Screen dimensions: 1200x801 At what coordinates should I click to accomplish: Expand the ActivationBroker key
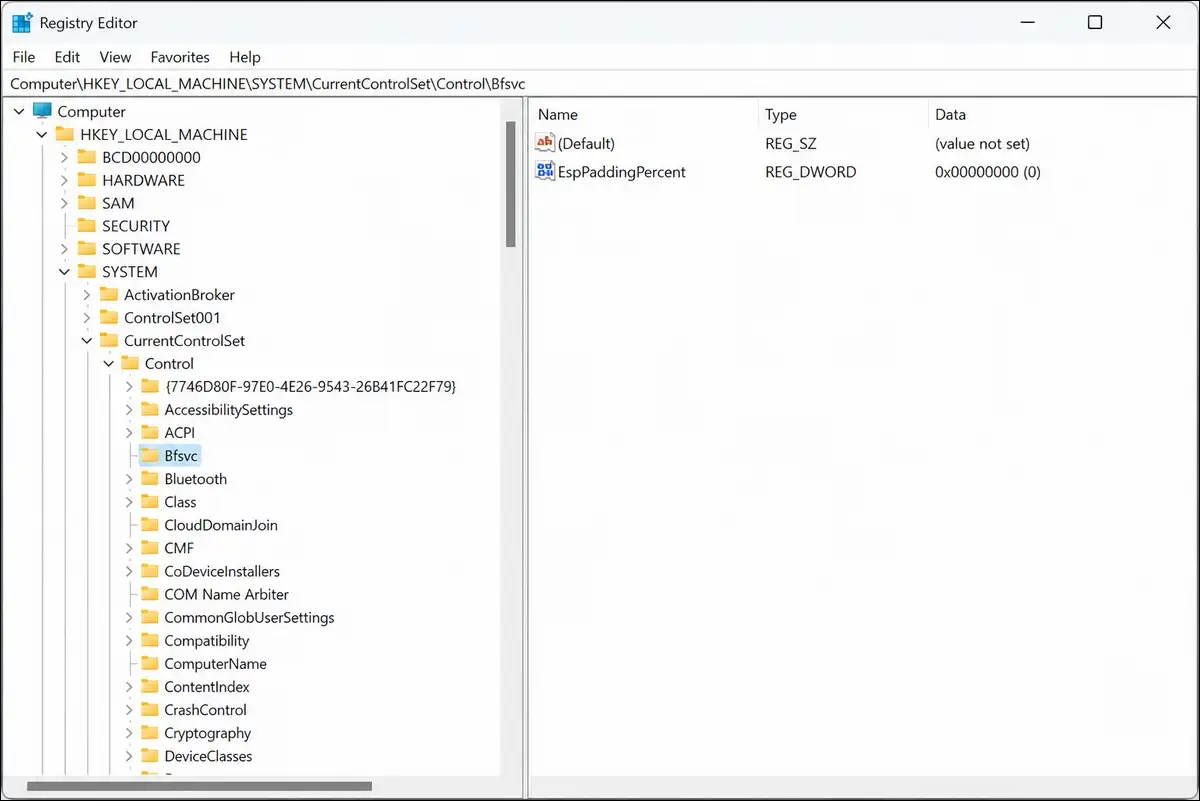coord(86,295)
